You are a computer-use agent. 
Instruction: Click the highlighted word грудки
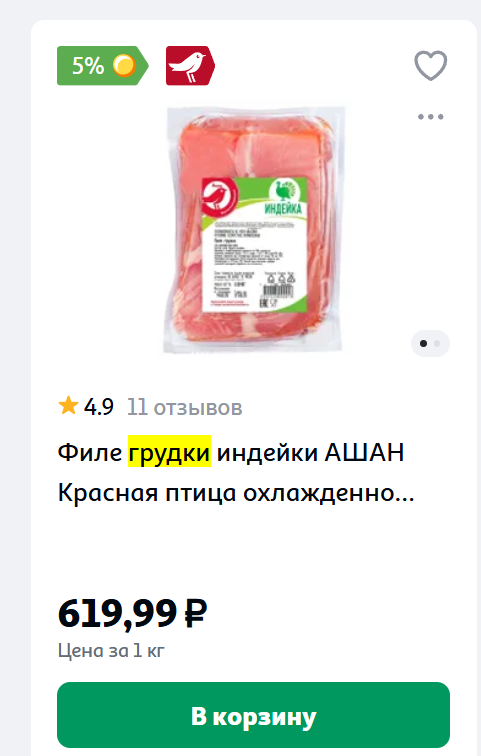tap(169, 452)
